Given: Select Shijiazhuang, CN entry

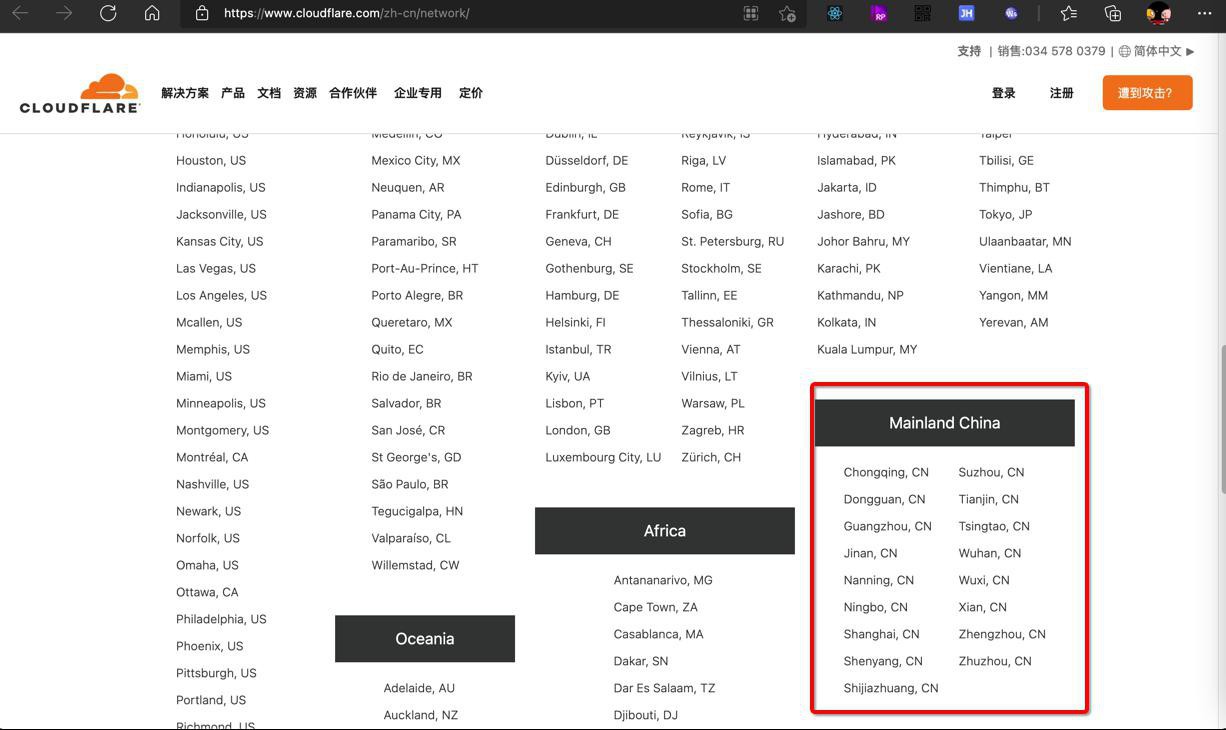Looking at the screenshot, I should (x=891, y=688).
